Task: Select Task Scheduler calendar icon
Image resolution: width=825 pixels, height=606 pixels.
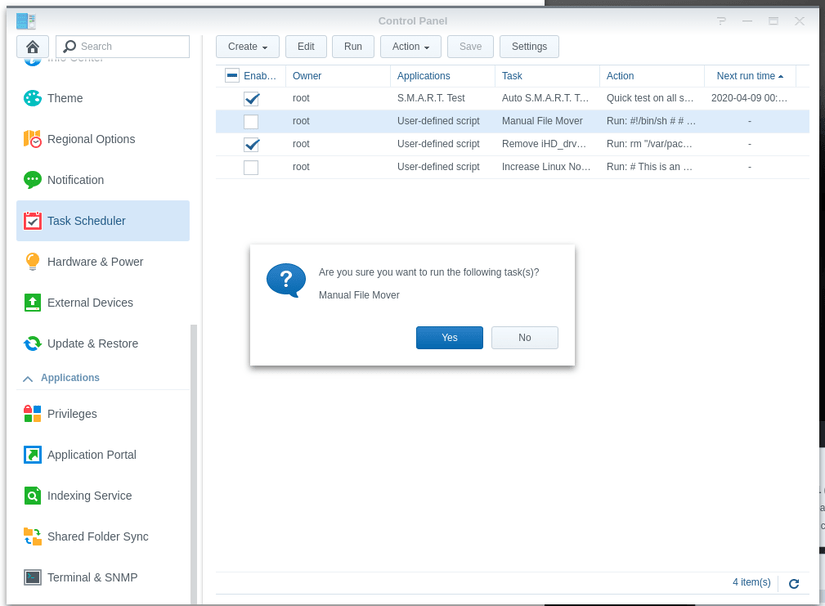Action: (33, 221)
